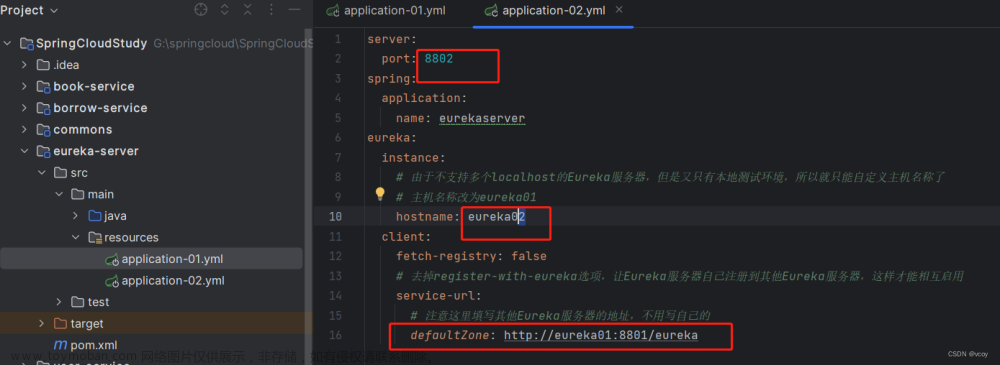Collapse the main folder
The width and height of the screenshot is (1000, 365).
[59, 194]
